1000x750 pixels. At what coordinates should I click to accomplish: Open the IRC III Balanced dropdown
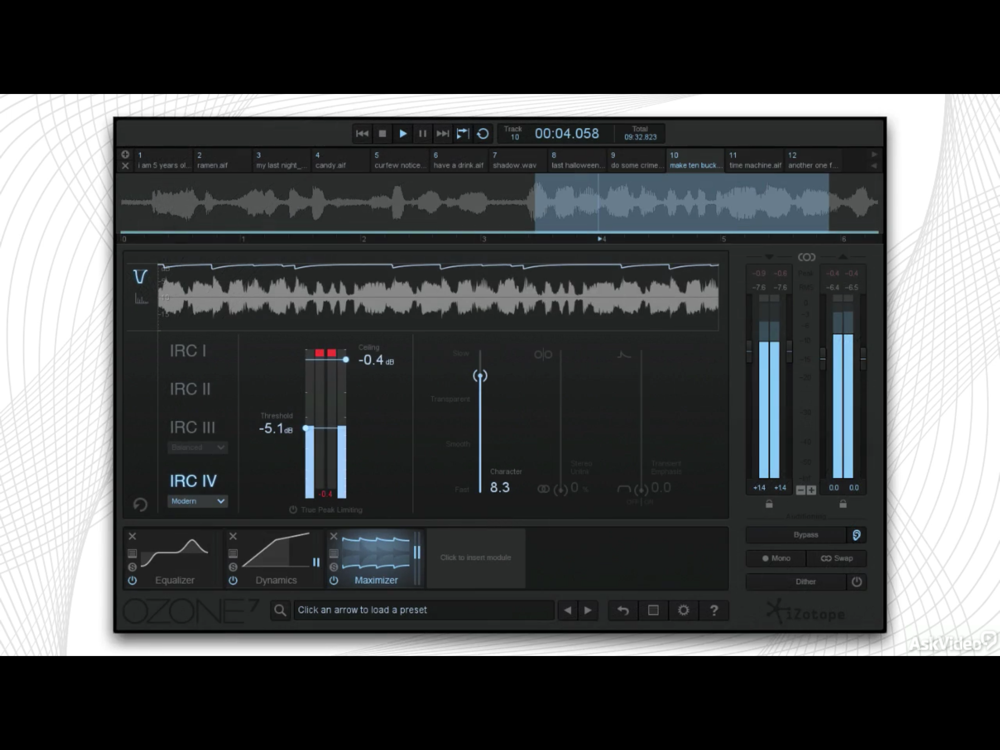point(197,448)
